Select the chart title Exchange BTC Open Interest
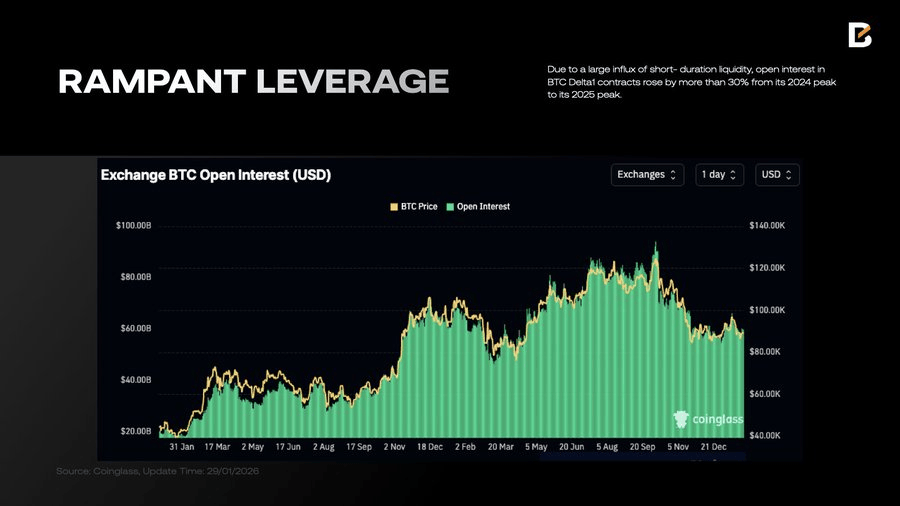The image size is (900, 506). coord(215,175)
